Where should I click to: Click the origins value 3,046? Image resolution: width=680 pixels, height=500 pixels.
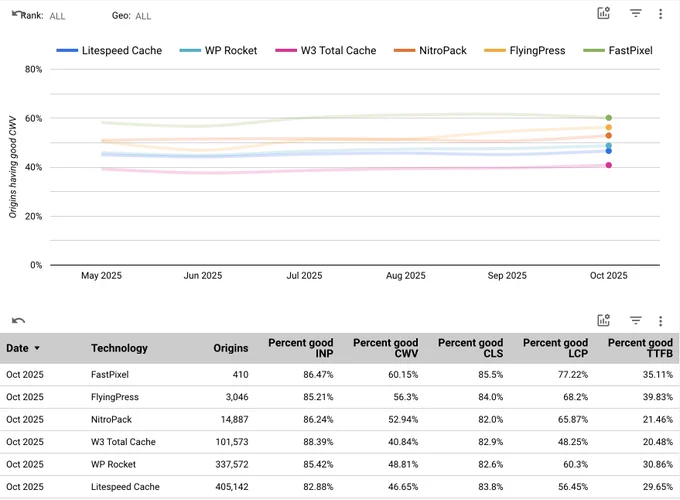(x=237, y=397)
